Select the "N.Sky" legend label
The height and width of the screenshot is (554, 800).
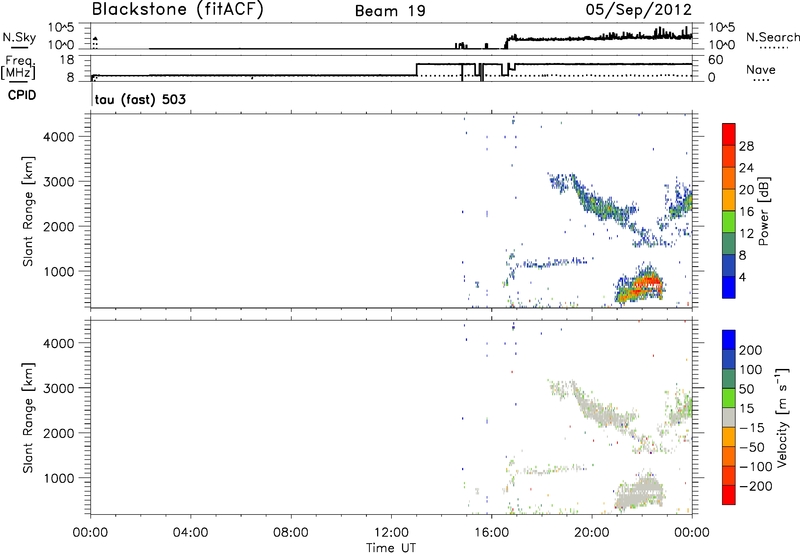coord(19,37)
